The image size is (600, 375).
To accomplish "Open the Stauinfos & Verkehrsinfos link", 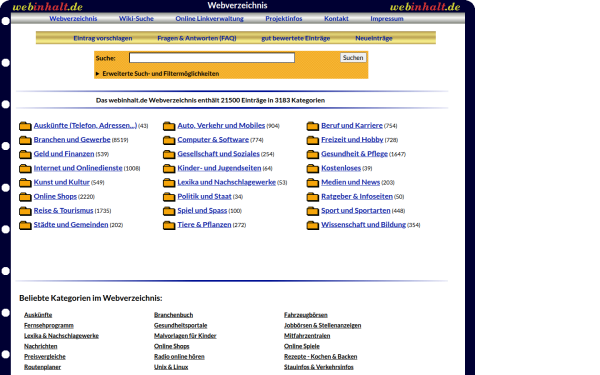I will point(319,367).
